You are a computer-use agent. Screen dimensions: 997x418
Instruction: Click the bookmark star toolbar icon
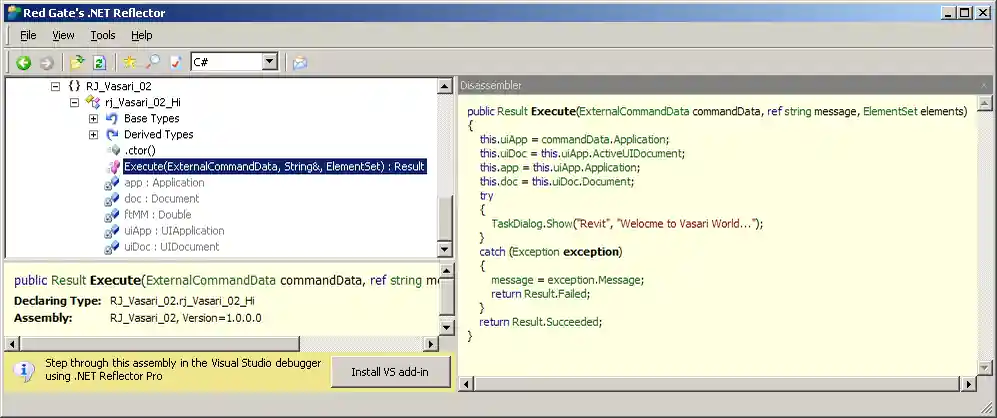pyautogui.click(x=130, y=63)
